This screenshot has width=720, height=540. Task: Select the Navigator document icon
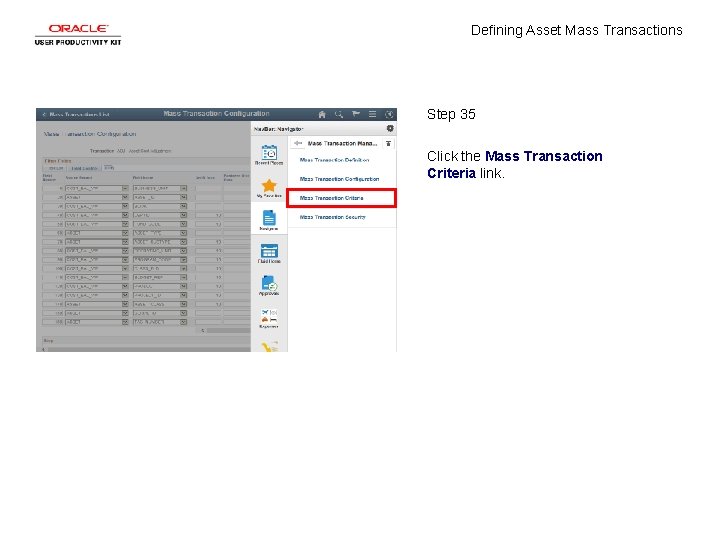(269, 220)
